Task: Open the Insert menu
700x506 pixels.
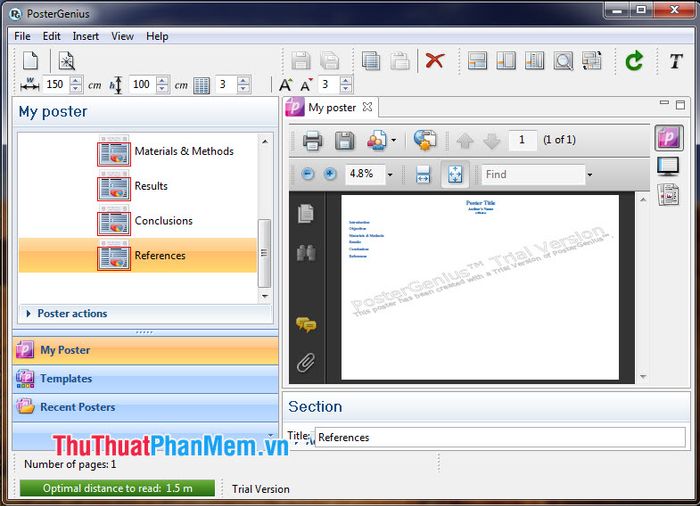Action: coord(85,36)
